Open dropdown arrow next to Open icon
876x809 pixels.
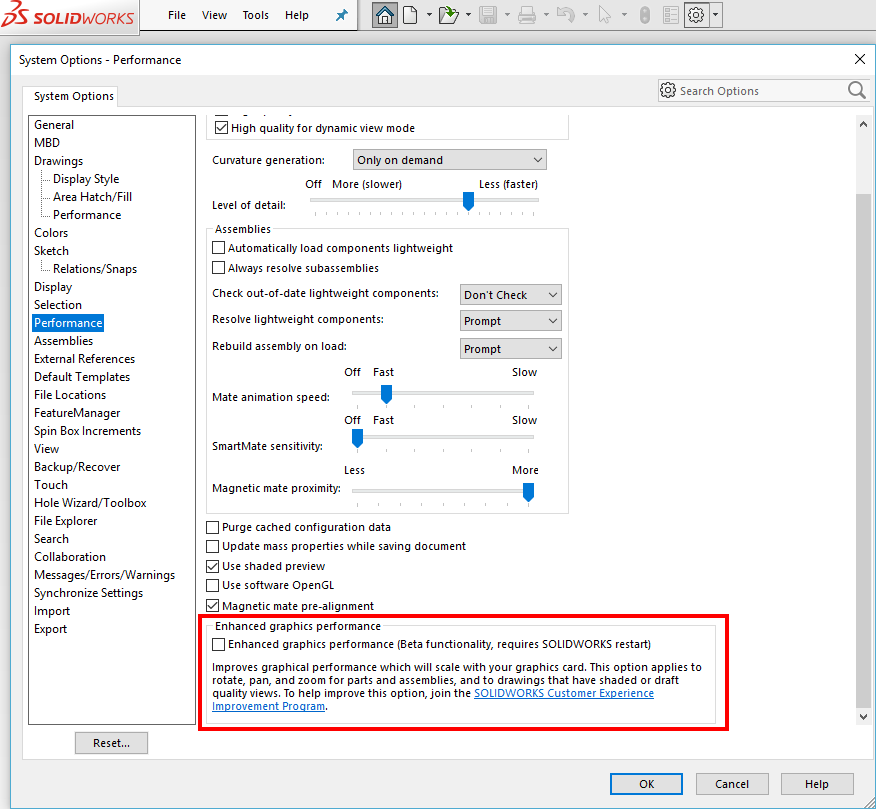point(468,15)
